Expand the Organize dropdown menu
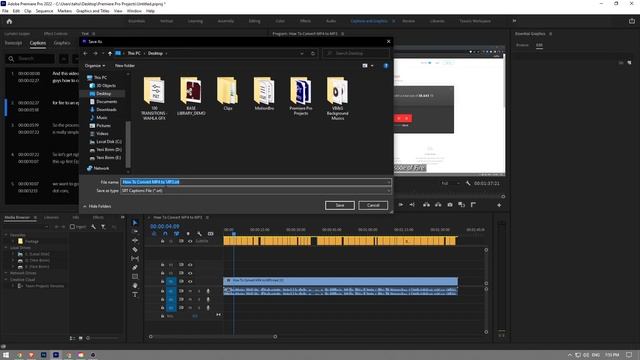 [x=95, y=66]
